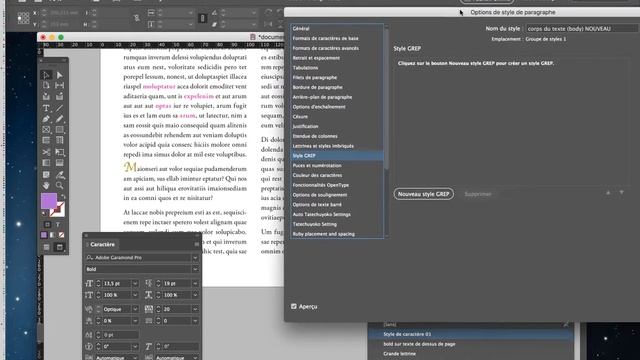Click the Nouveau style GREP button

click(424, 194)
